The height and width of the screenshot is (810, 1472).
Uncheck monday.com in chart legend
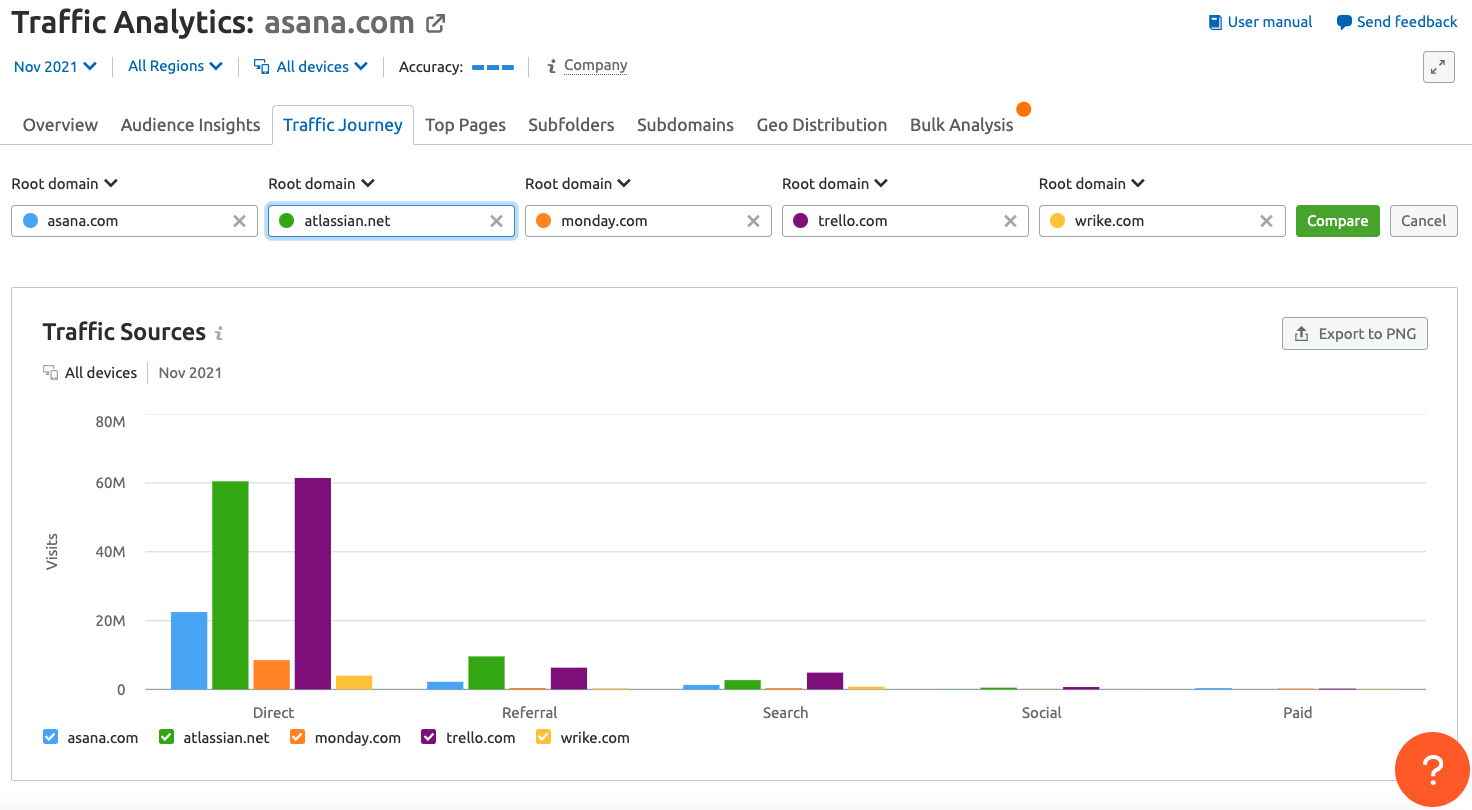pyautogui.click(x=297, y=737)
